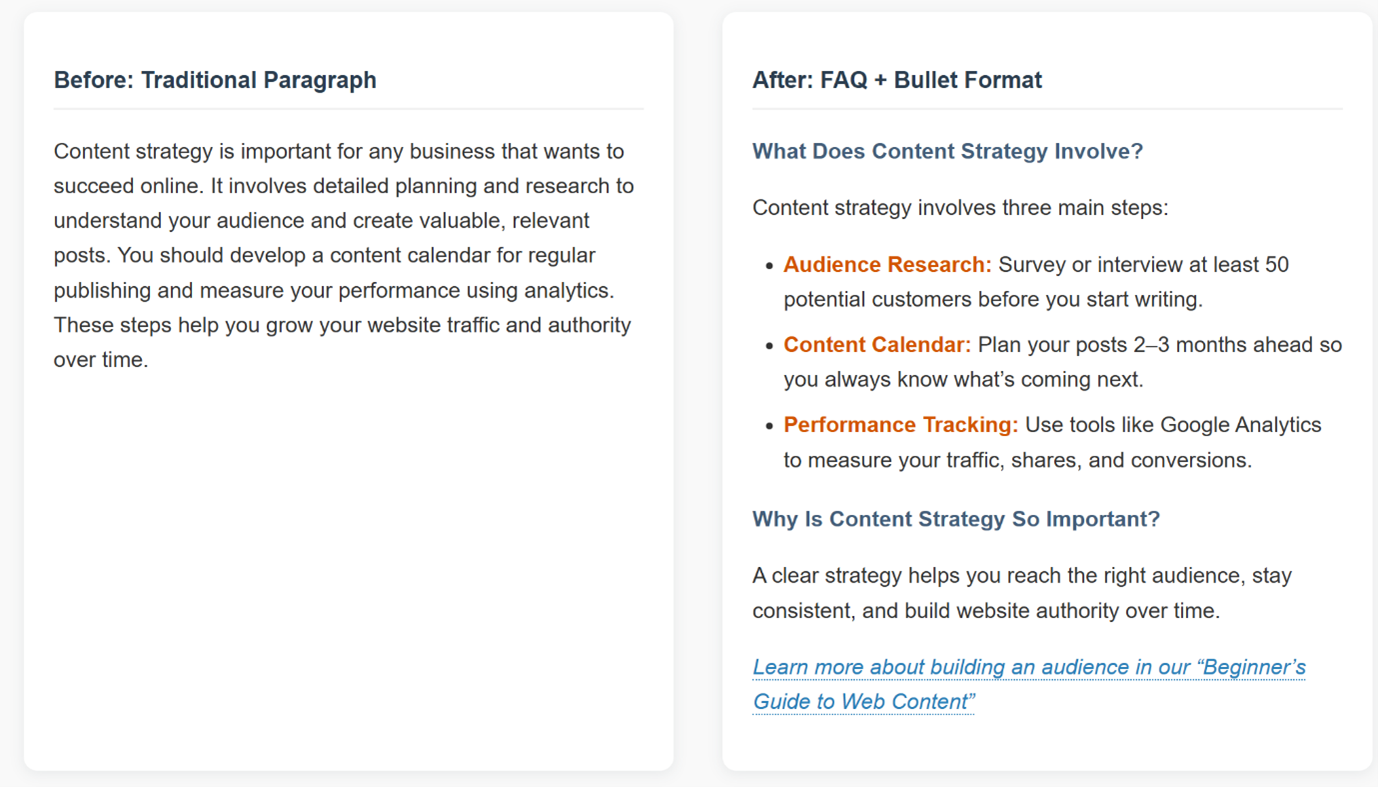The height and width of the screenshot is (787, 1378).
Task: Click the empty area of the Before card
Action: (x=348, y=570)
